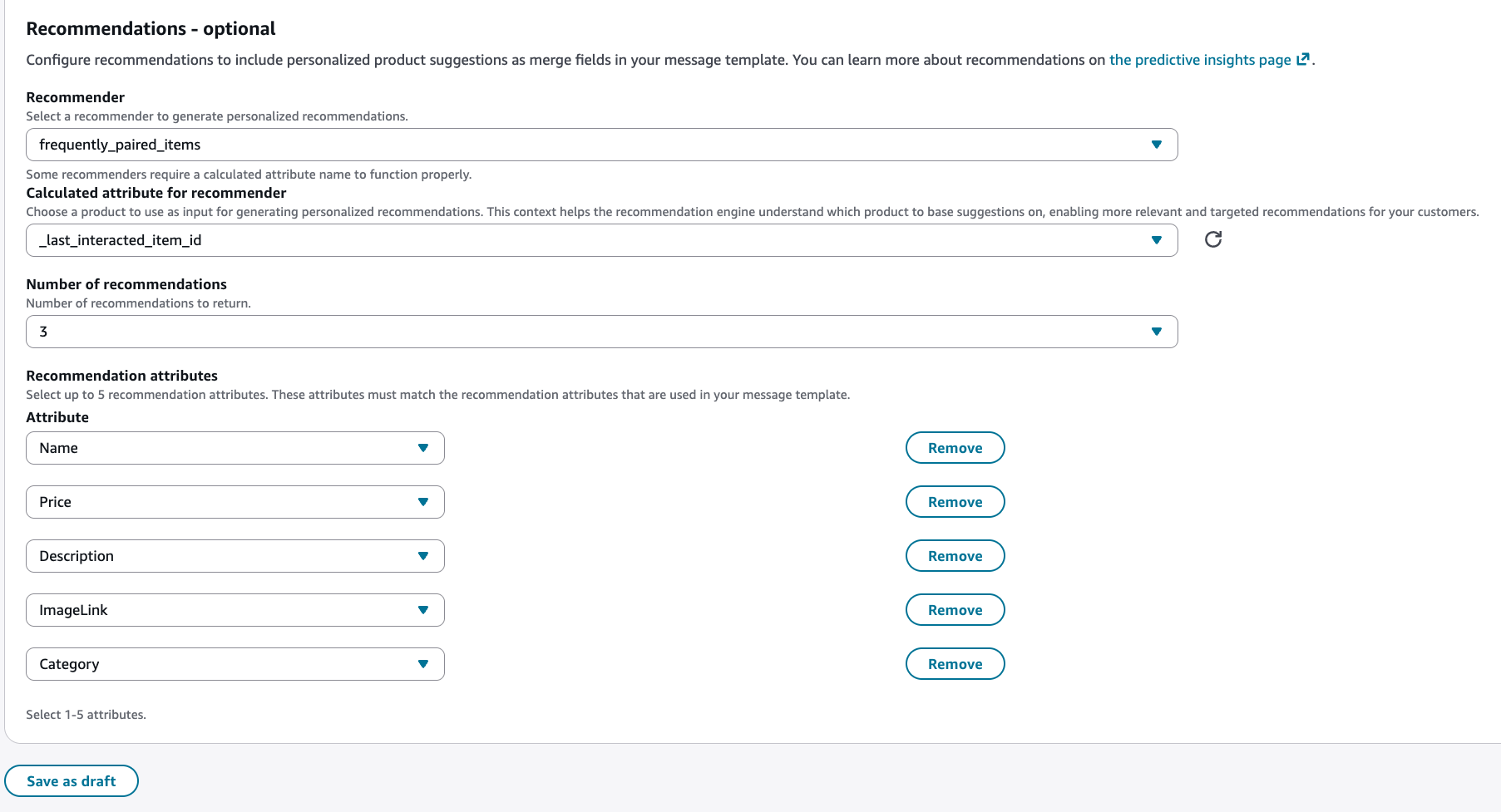This screenshot has width=1501, height=812.
Task: Expand the Name attribute dropdown
Action: (424, 447)
